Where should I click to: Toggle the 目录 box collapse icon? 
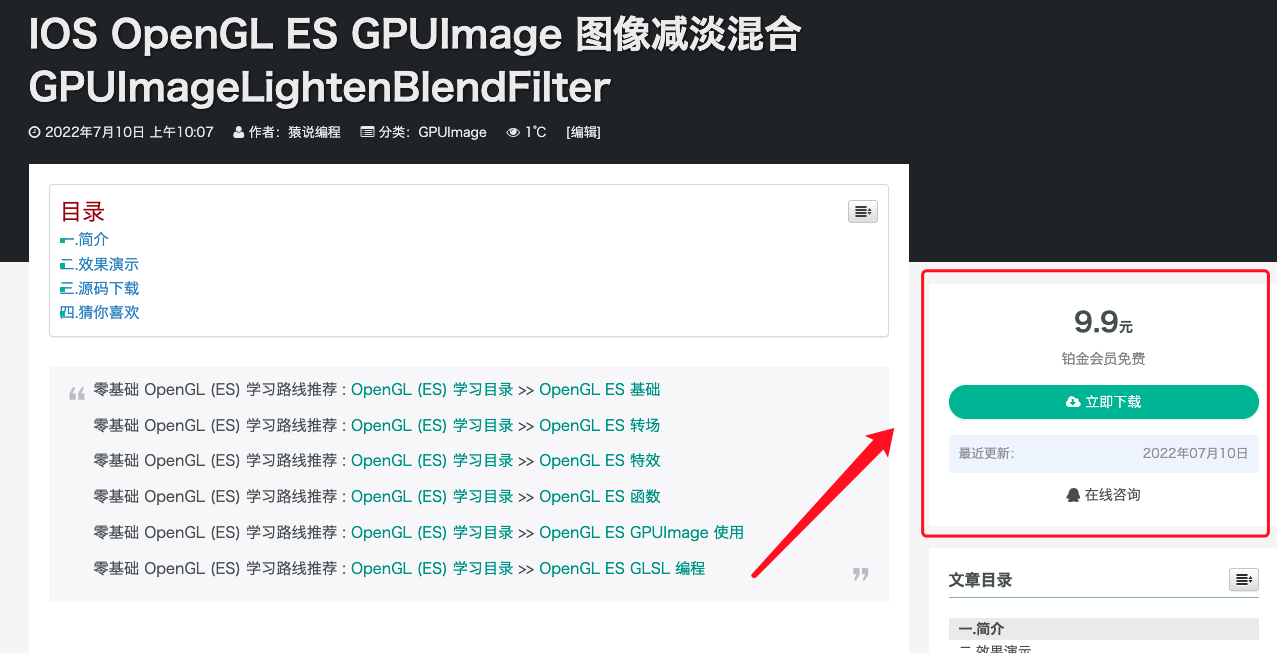click(x=862, y=211)
